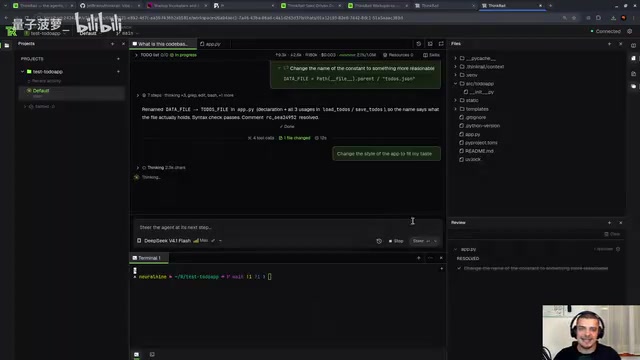Expand the templates folder
This screenshot has height=360, width=640.
[x=456, y=109]
